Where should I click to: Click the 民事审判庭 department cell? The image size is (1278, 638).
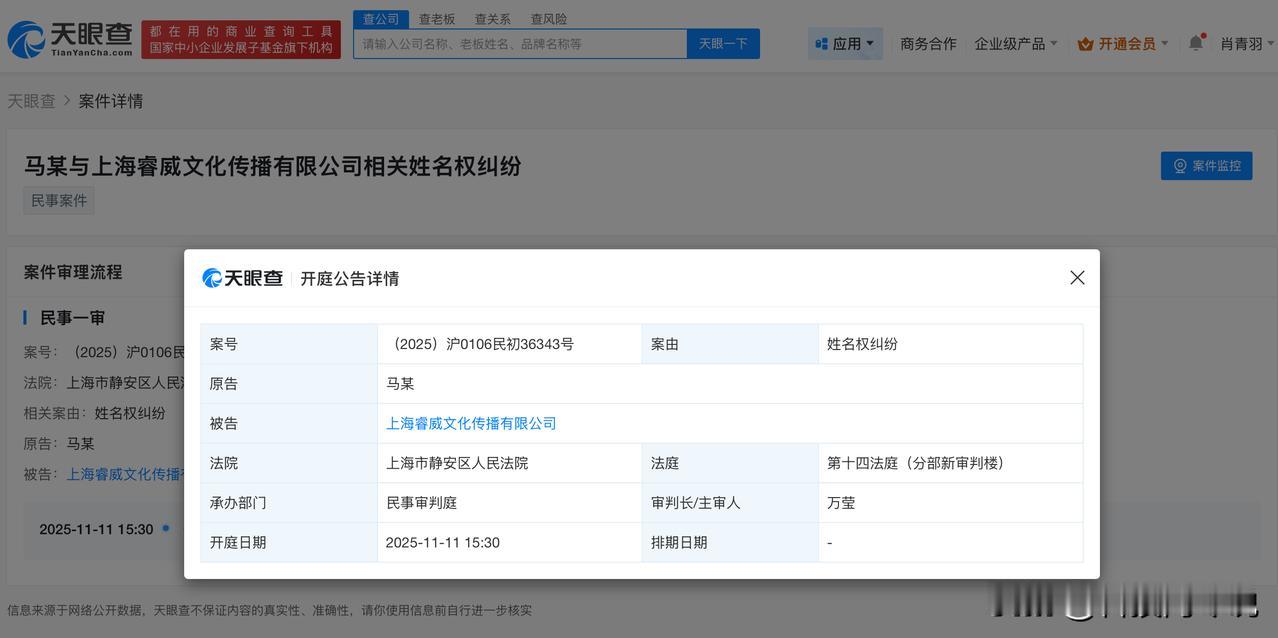click(x=509, y=503)
